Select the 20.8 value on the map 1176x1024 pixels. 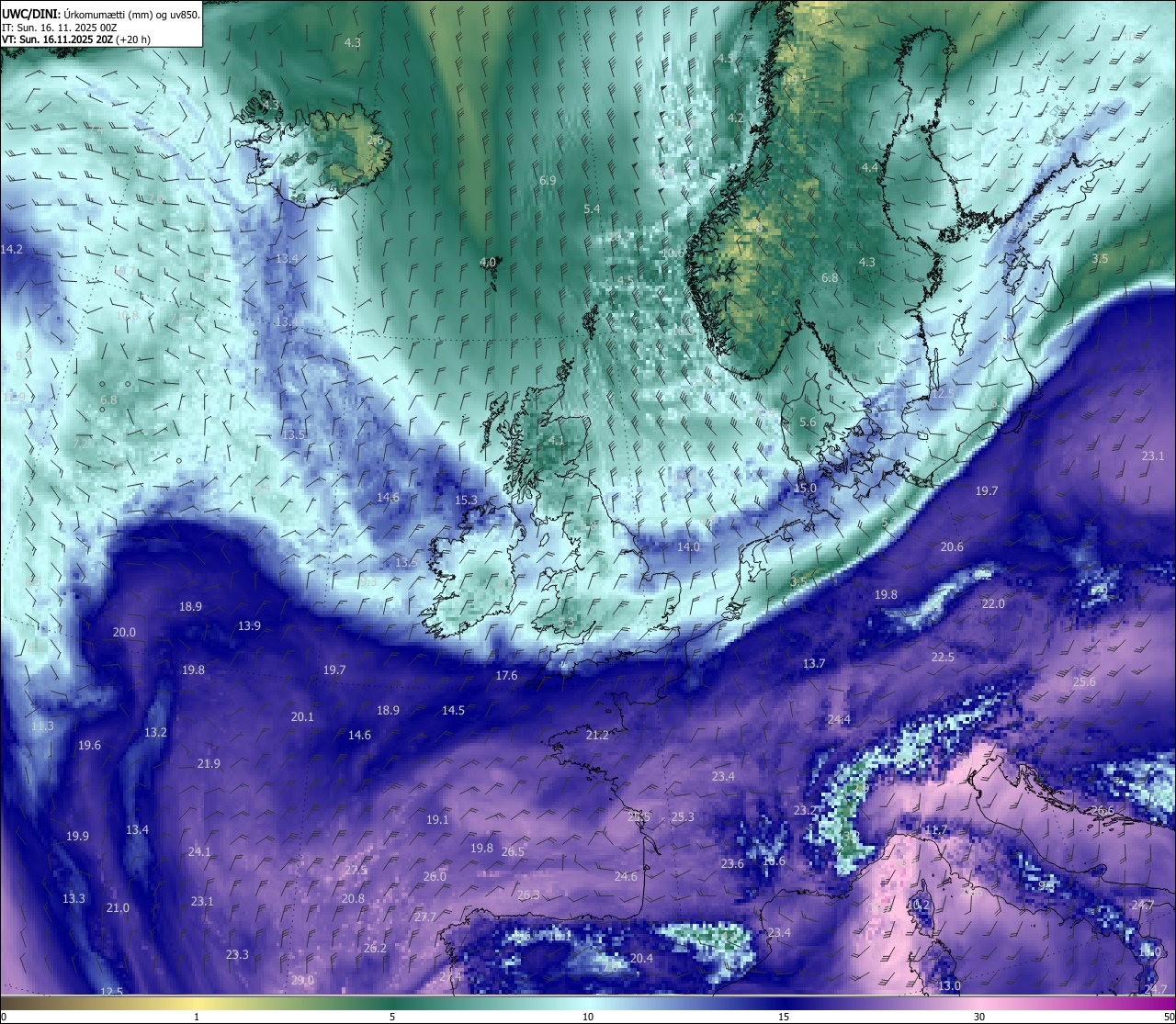[x=353, y=899]
